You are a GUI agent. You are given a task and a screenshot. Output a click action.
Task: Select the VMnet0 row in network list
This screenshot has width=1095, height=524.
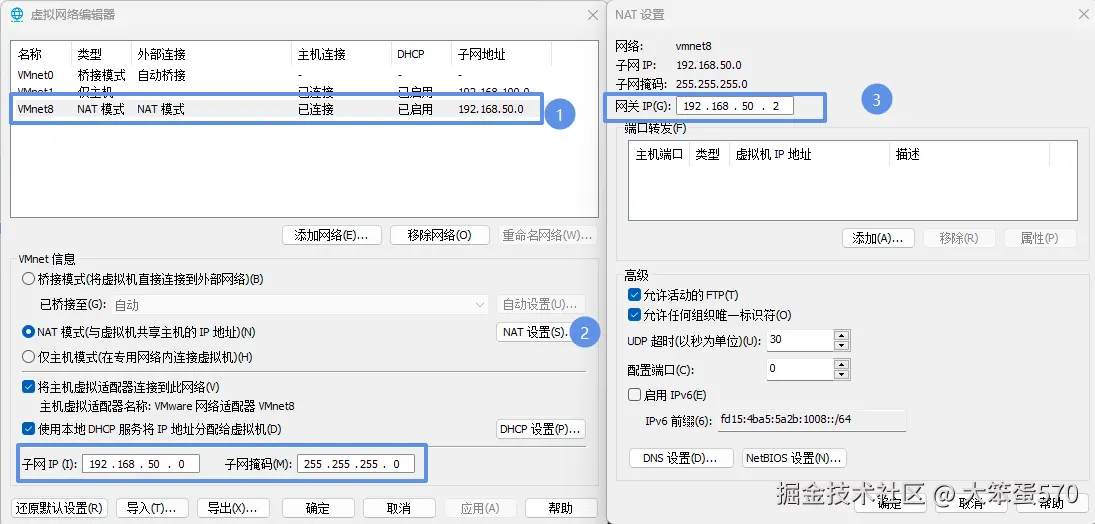pyautogui.click(x=304, y=75)
